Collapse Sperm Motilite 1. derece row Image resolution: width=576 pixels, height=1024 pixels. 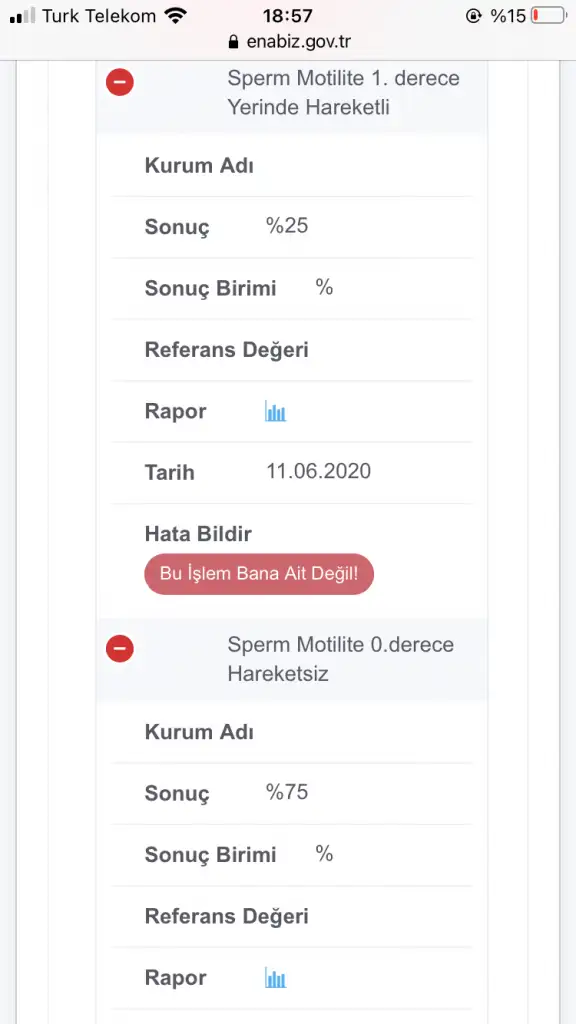click(x=120, y=83)
